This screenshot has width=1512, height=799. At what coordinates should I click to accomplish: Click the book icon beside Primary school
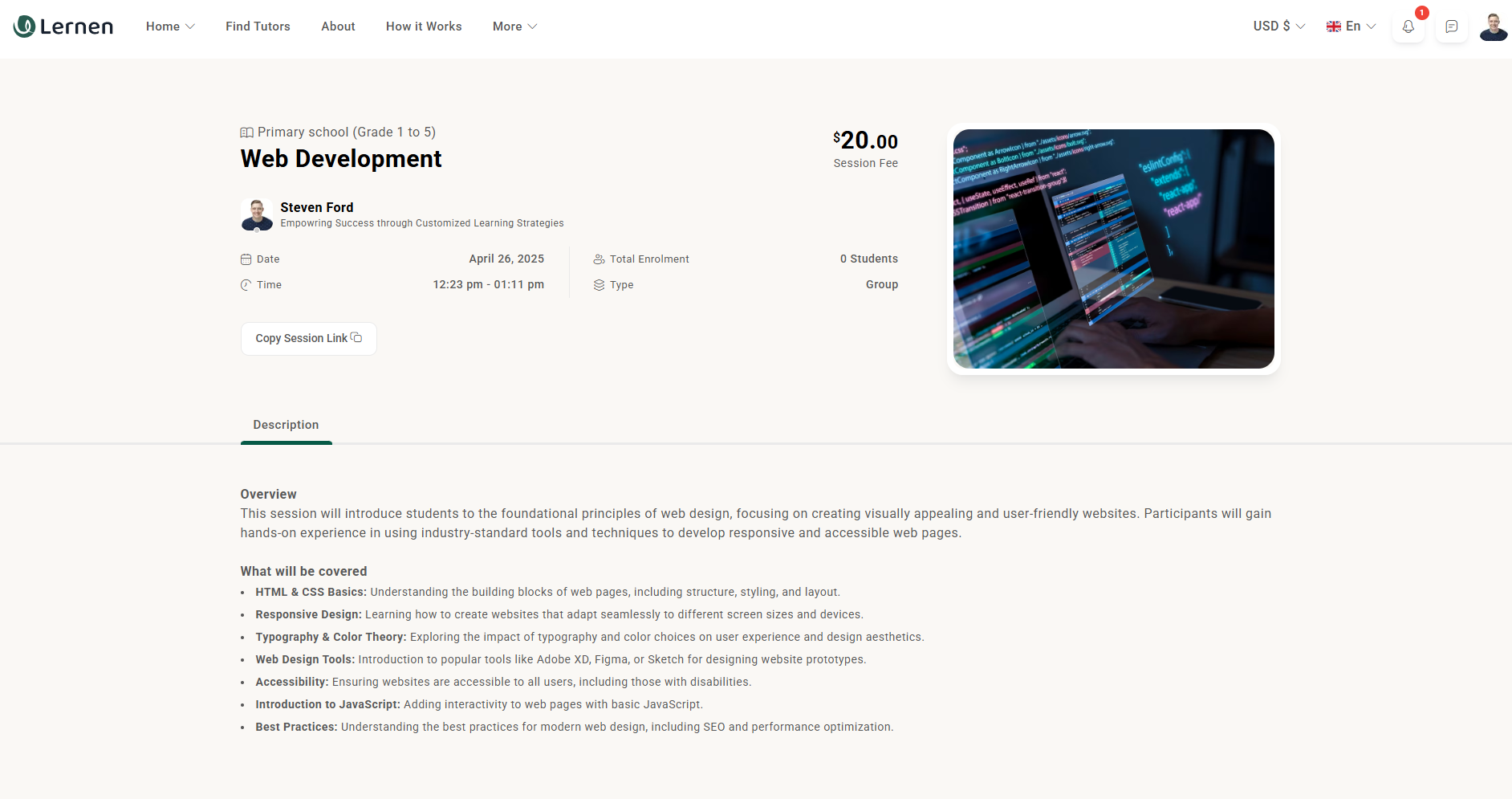pyautogui.click(x=247, y=132)
